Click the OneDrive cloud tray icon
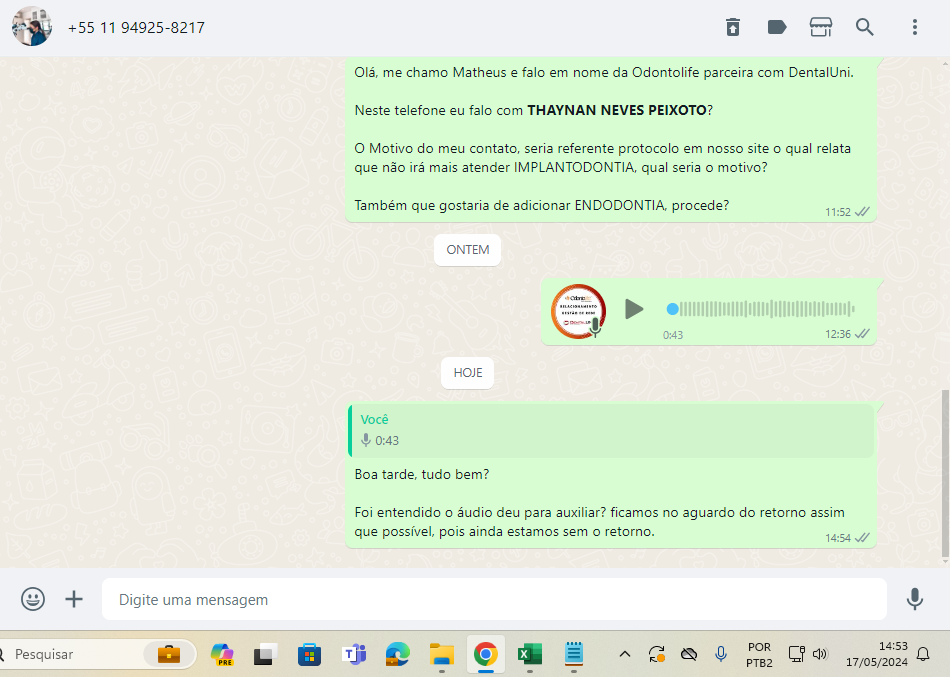 click(x=689, y=655)
